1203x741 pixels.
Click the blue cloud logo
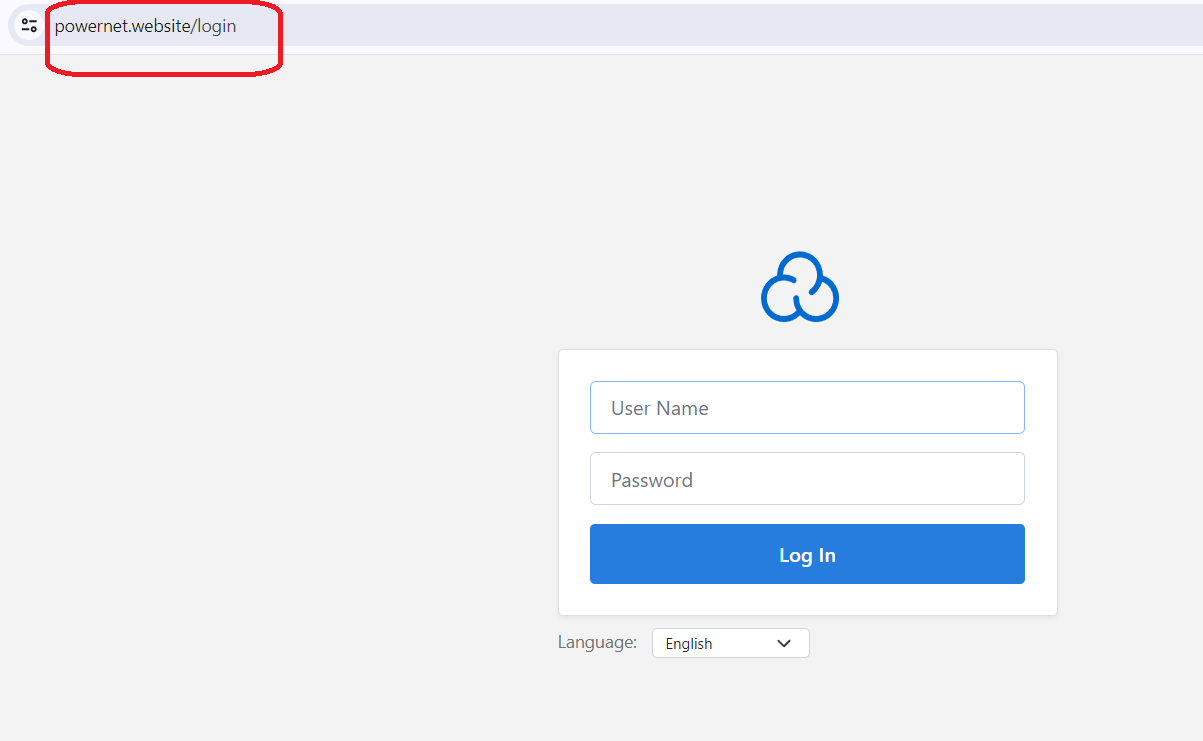point(800,287)
